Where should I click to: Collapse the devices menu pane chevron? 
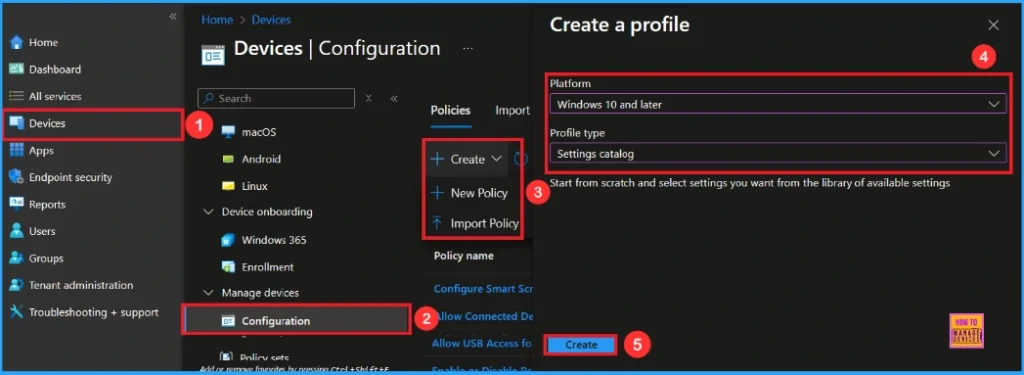point(394,99)
